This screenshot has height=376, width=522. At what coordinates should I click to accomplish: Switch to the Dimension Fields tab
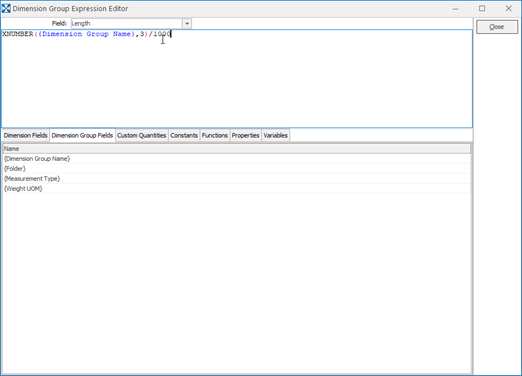click(x=26, y=135)
